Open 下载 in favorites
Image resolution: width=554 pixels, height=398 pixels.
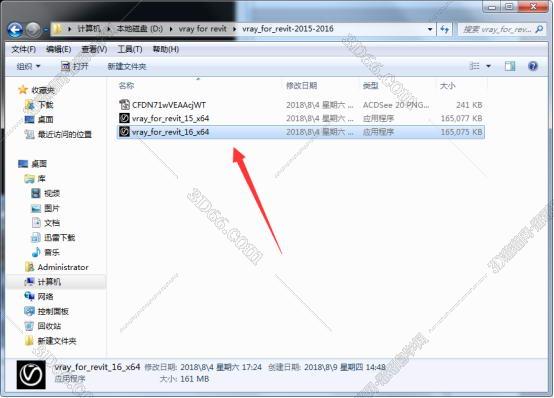coord(46,105)
